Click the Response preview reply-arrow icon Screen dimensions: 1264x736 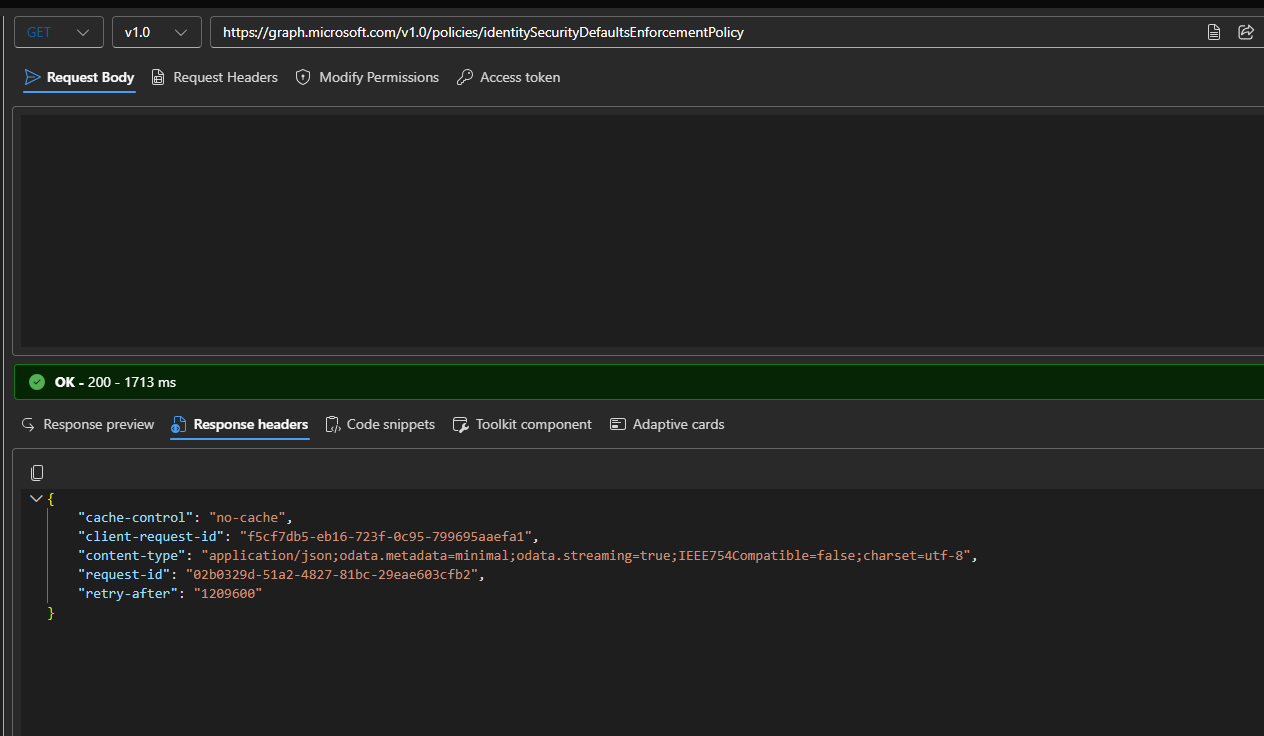coord(28,424)
